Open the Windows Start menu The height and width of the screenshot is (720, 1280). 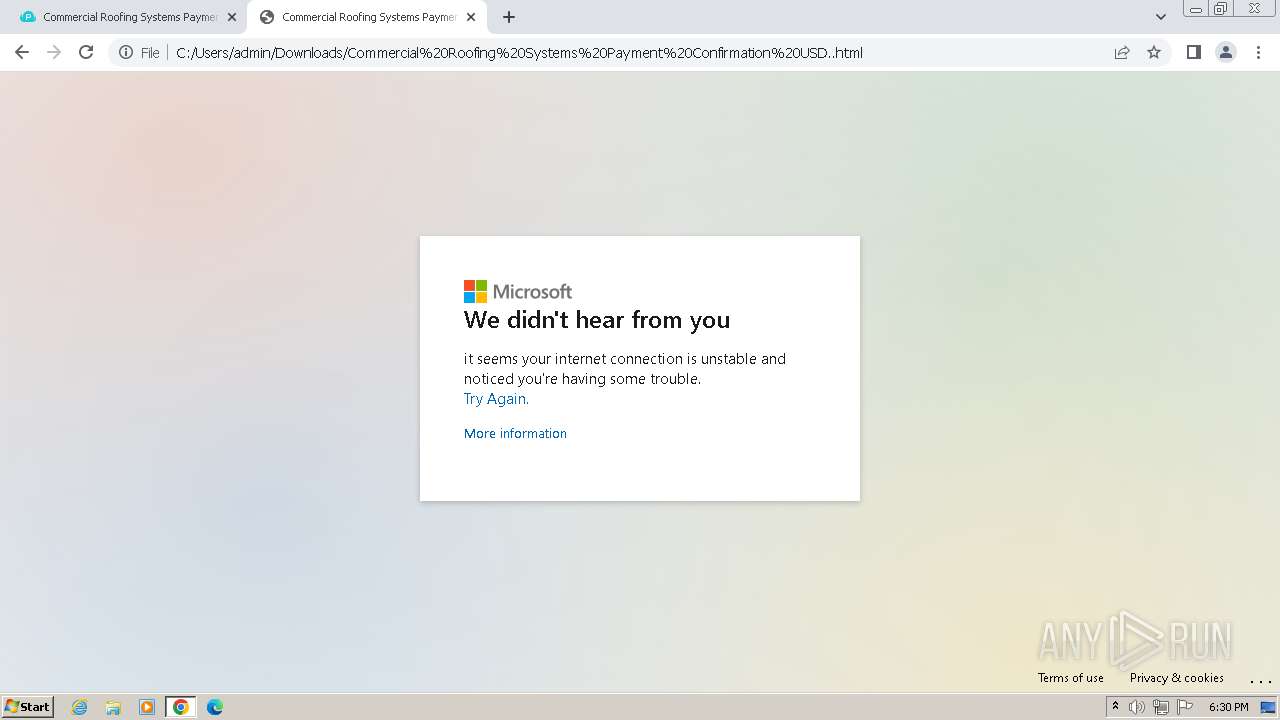28,706
